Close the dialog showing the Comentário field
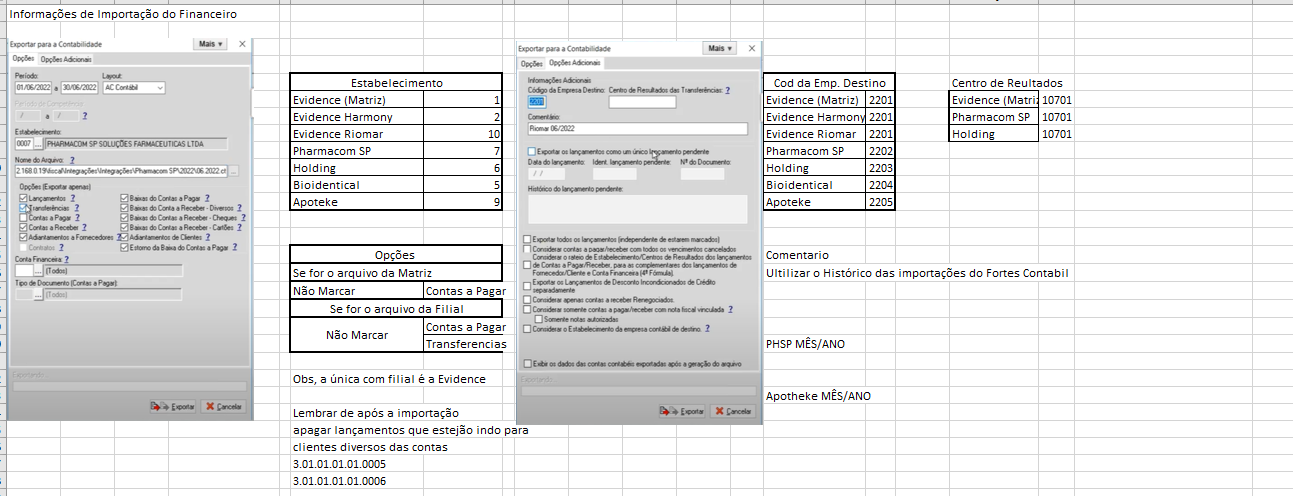This screenshot has width=1293, height=496. coord(751,48)
